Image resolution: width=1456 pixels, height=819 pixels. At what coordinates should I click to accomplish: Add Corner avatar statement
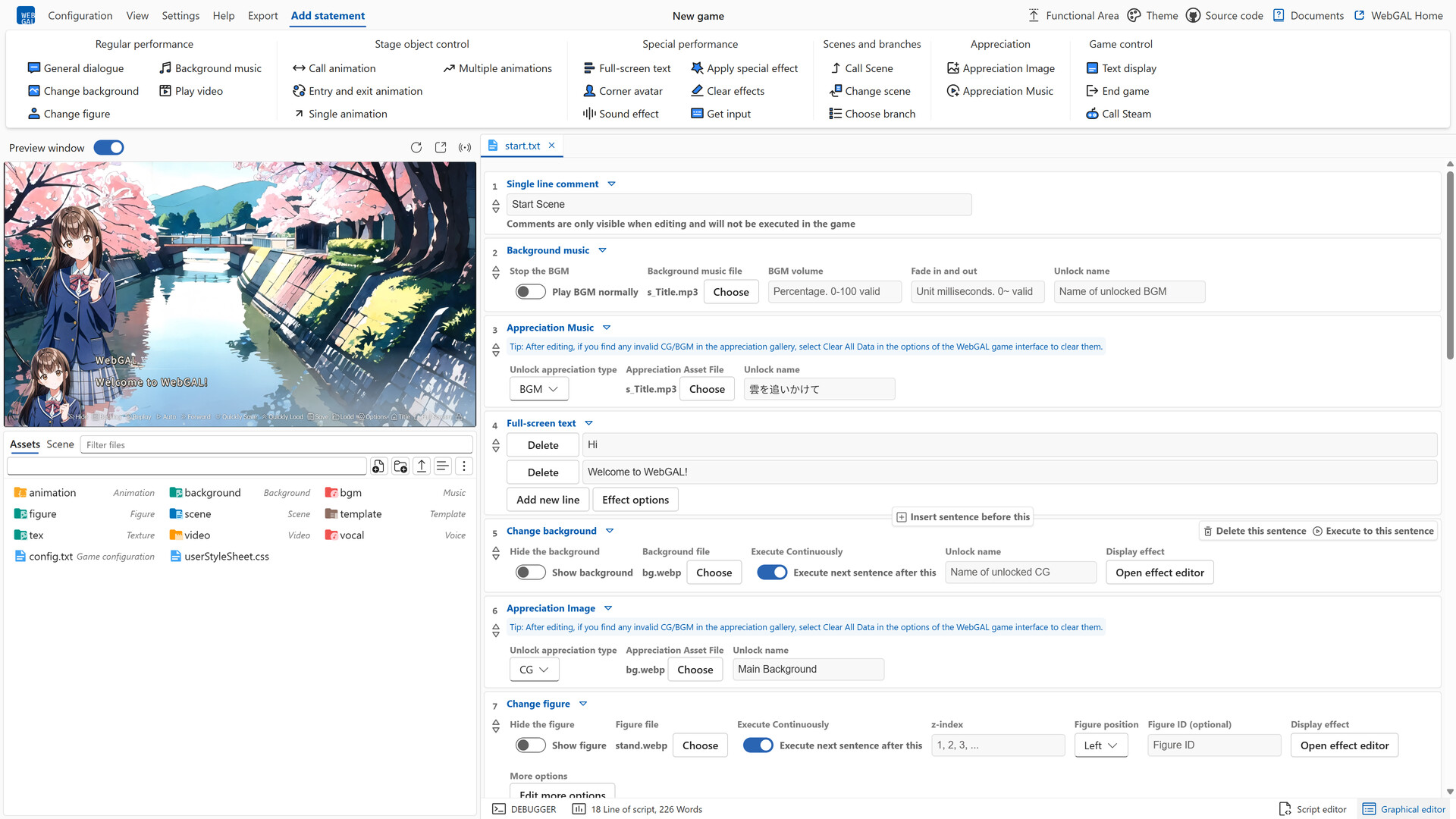tap(623, 91)
